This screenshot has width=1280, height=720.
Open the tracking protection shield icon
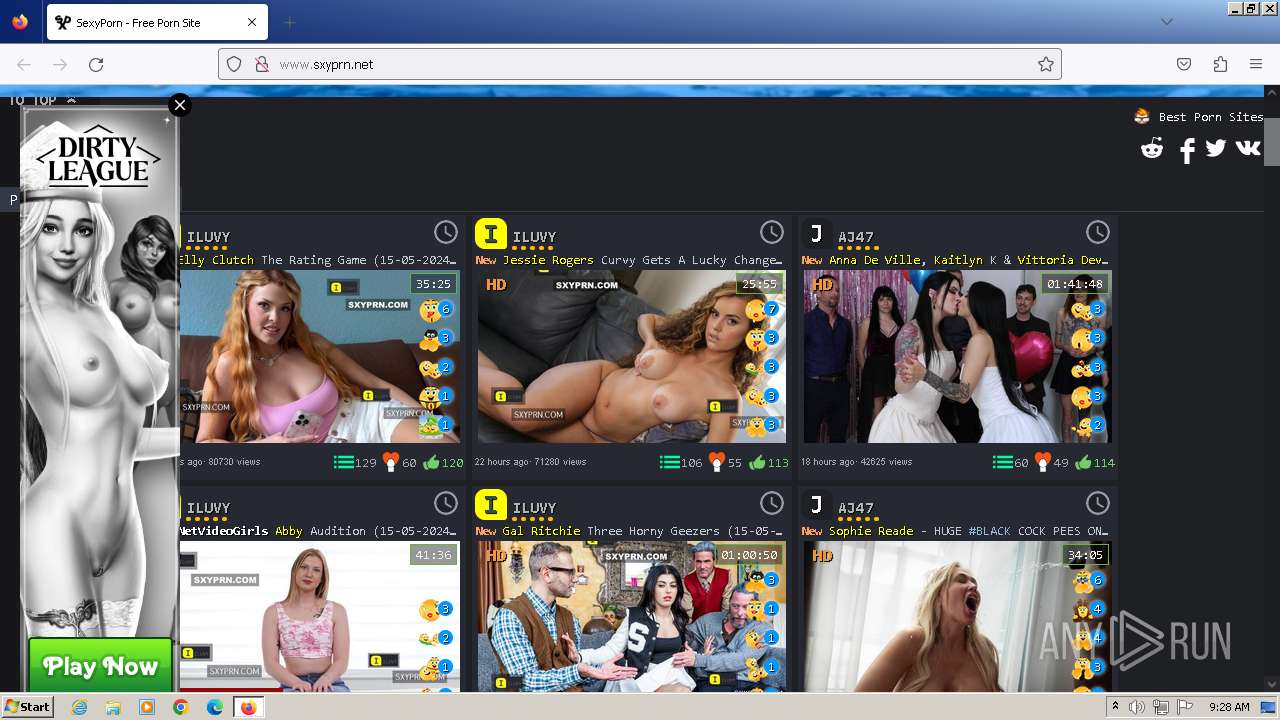(234, 64)
